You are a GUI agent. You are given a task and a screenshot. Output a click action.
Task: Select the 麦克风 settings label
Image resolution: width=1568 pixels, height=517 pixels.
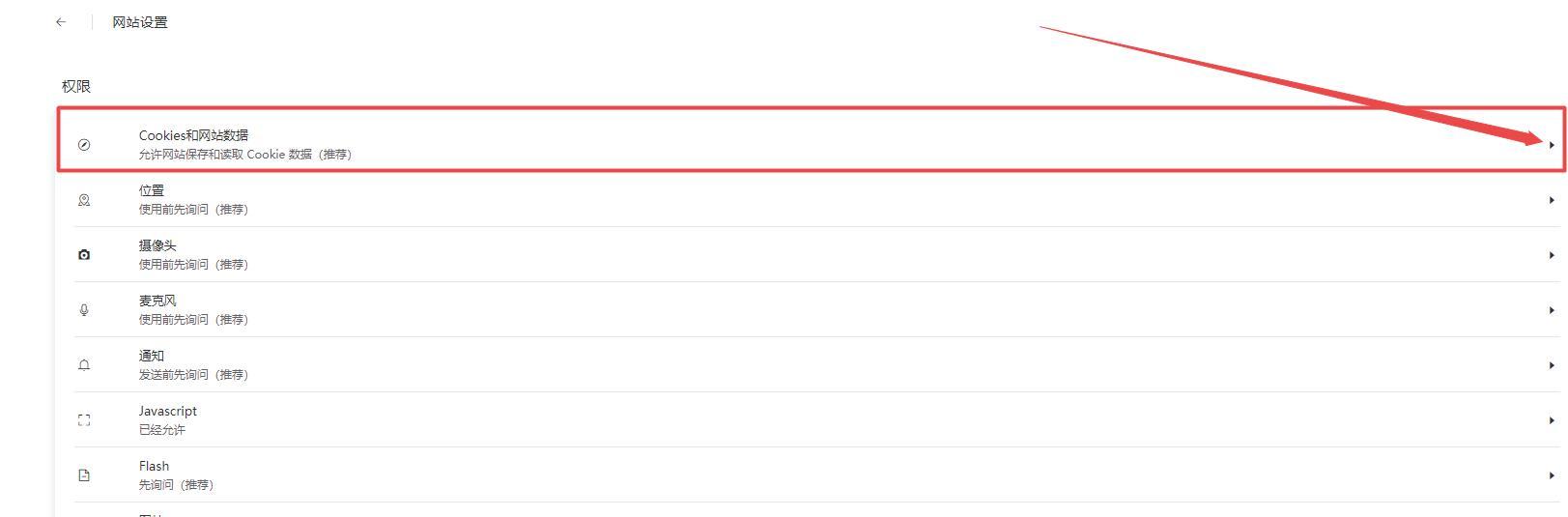(x=157, y=302)
